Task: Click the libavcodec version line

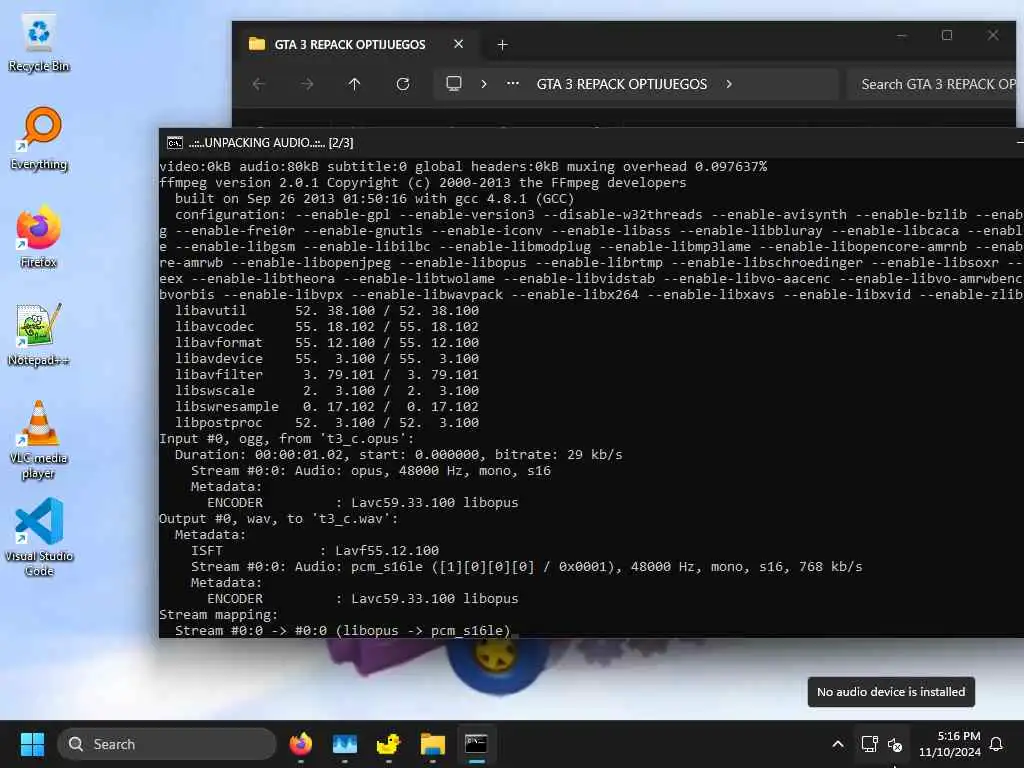Action: [x=327, y=327]
